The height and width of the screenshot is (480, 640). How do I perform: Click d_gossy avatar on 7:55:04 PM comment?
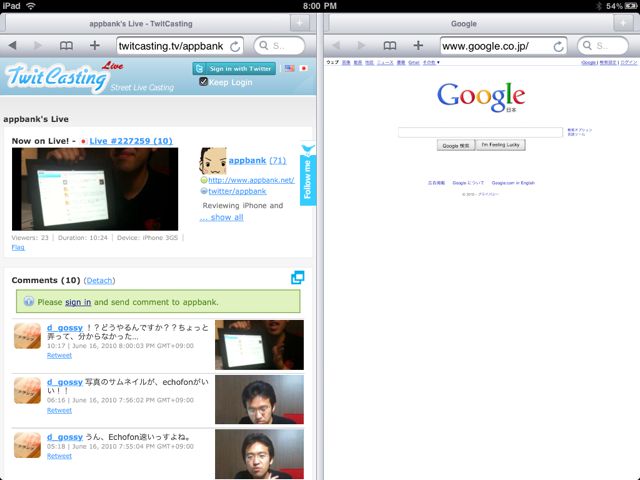coord(27,445)
